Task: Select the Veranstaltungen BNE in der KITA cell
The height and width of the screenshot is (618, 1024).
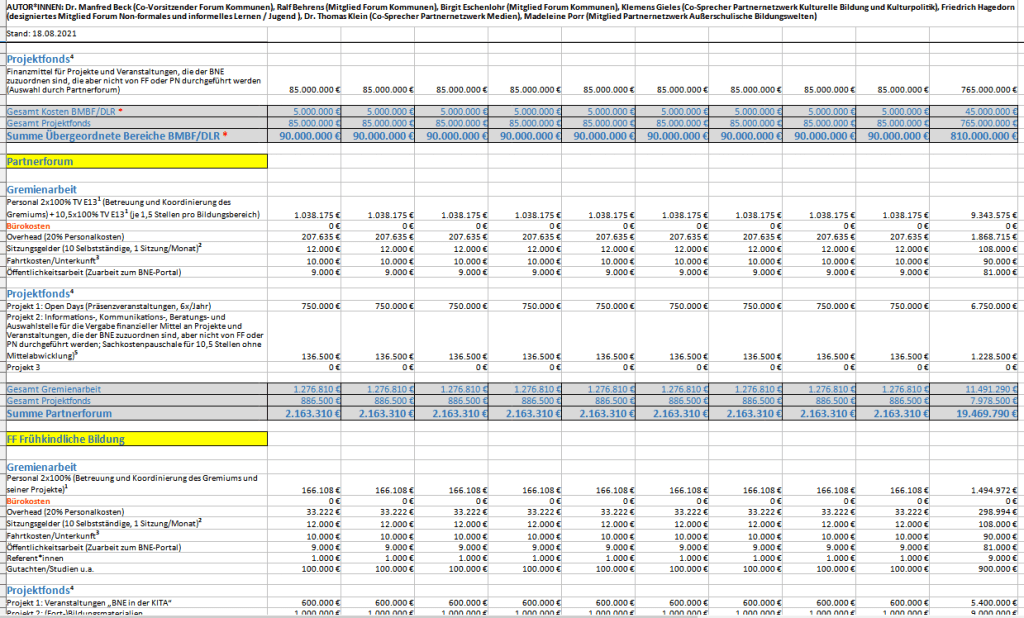Action: coord(90,604)
